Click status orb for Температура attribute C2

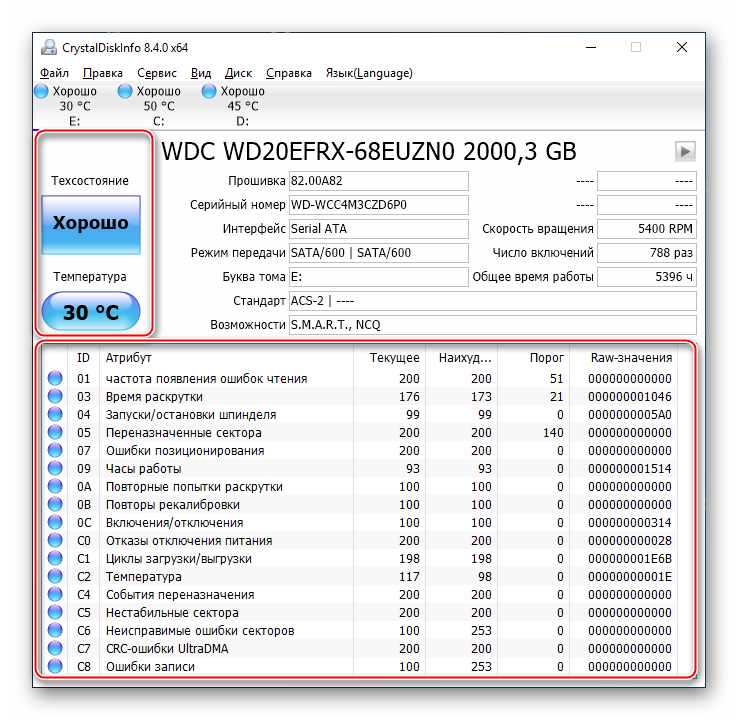coord(55,576)
